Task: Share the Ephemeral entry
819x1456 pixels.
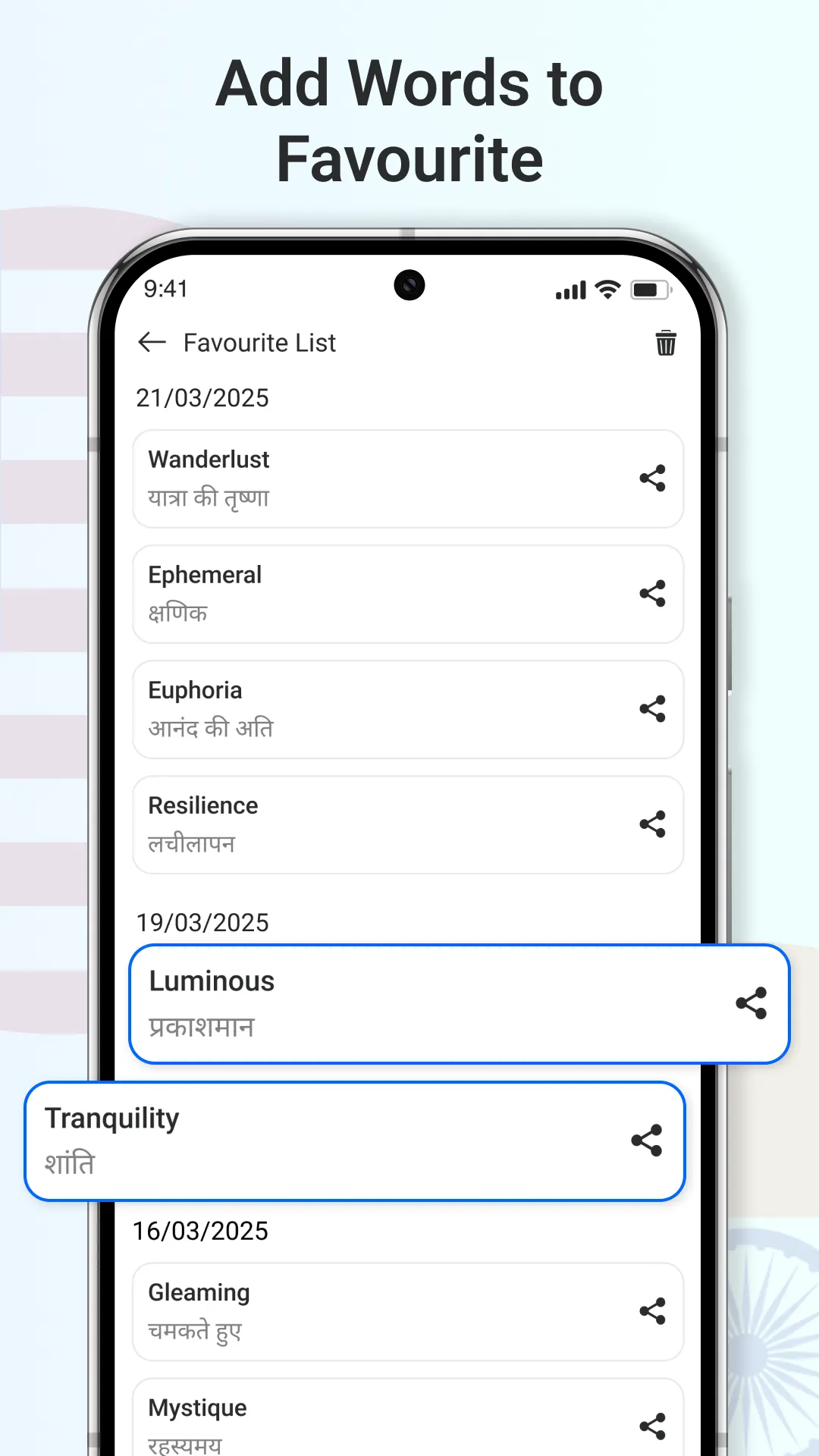Action: [652, 594]
